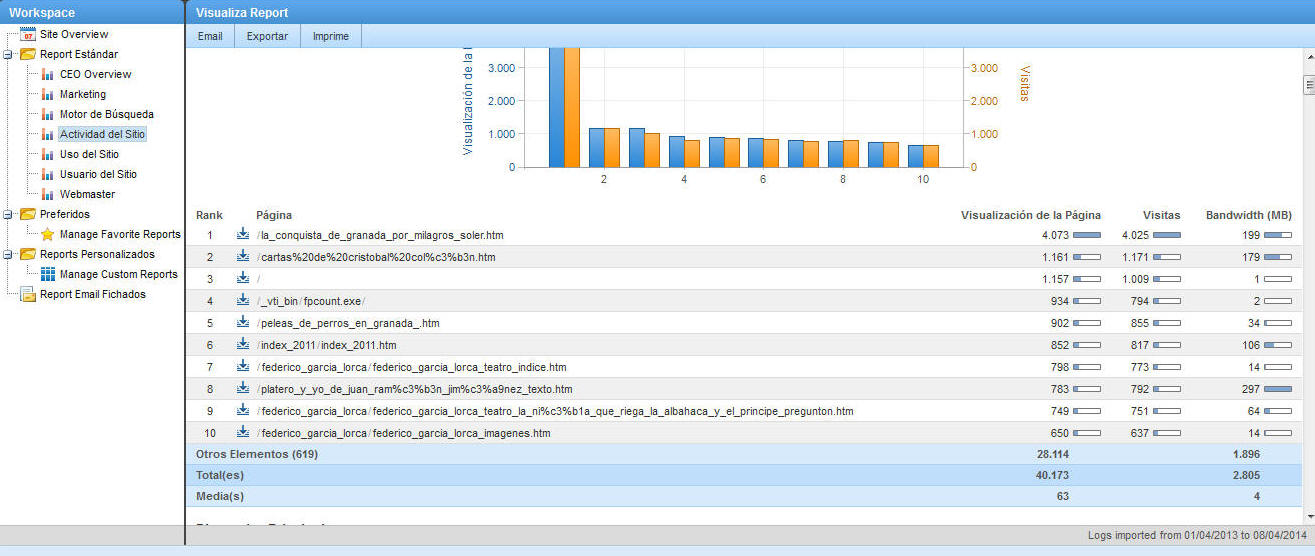Click the Imprime toolbar button

click(x=331, y=36)
